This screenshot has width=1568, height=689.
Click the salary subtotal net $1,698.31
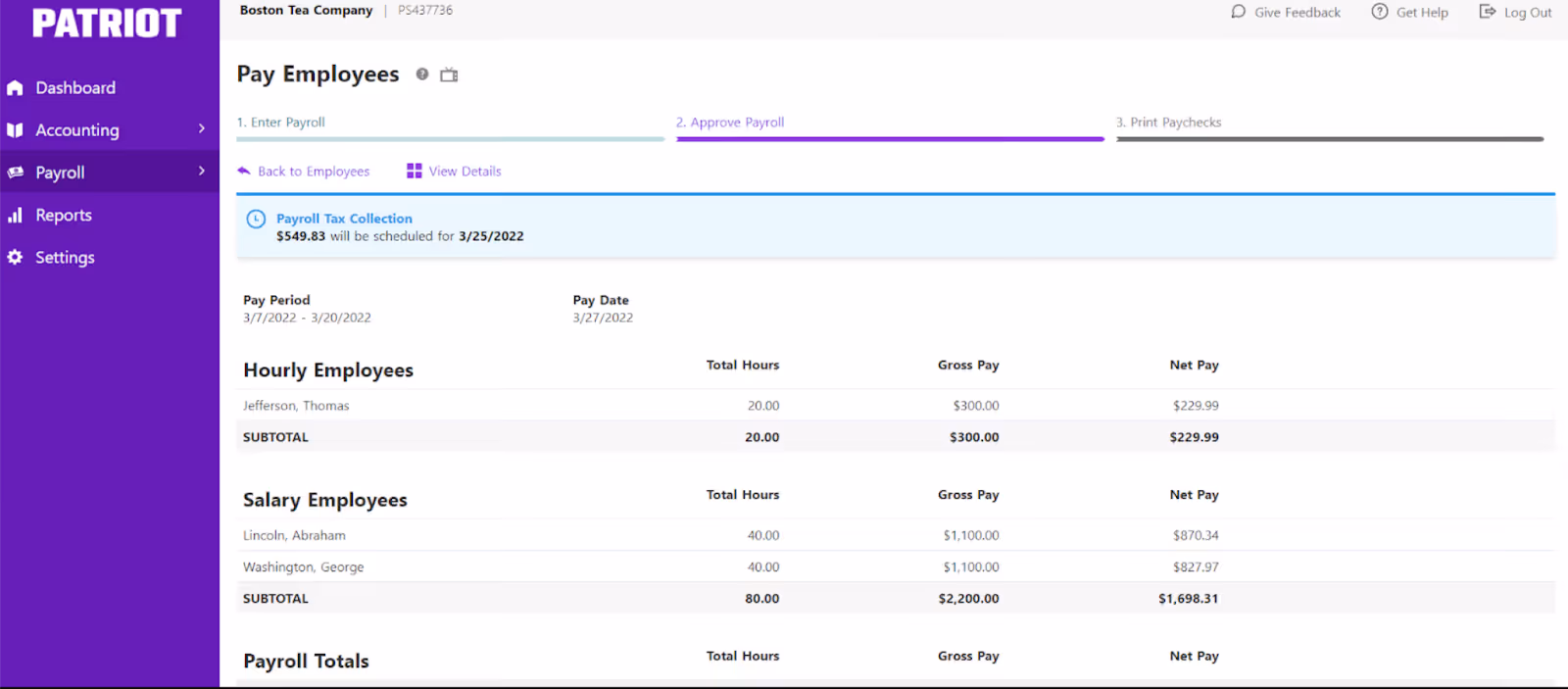pos(1188,599)
